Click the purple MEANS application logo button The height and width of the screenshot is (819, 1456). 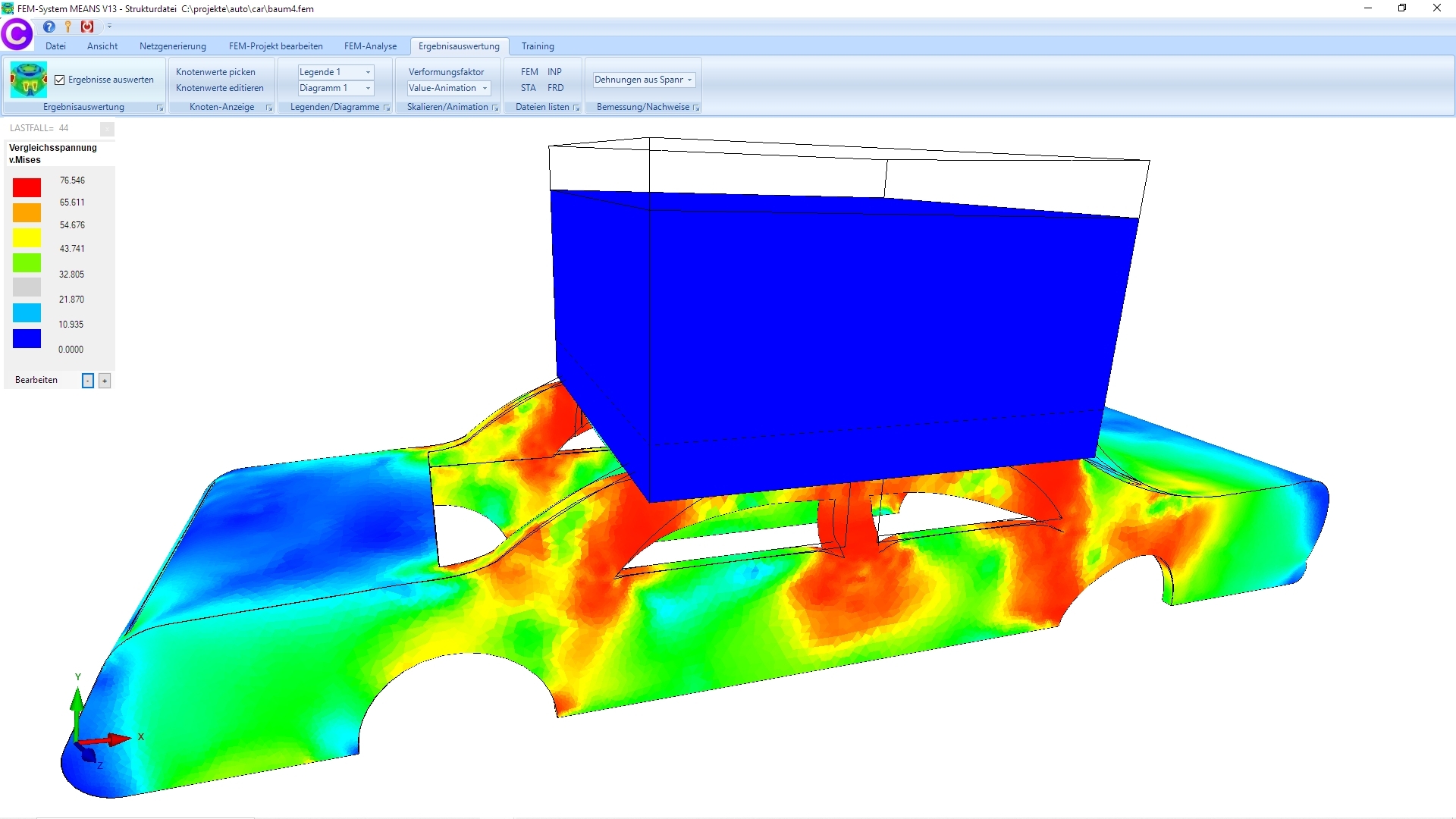click(17, 33)
